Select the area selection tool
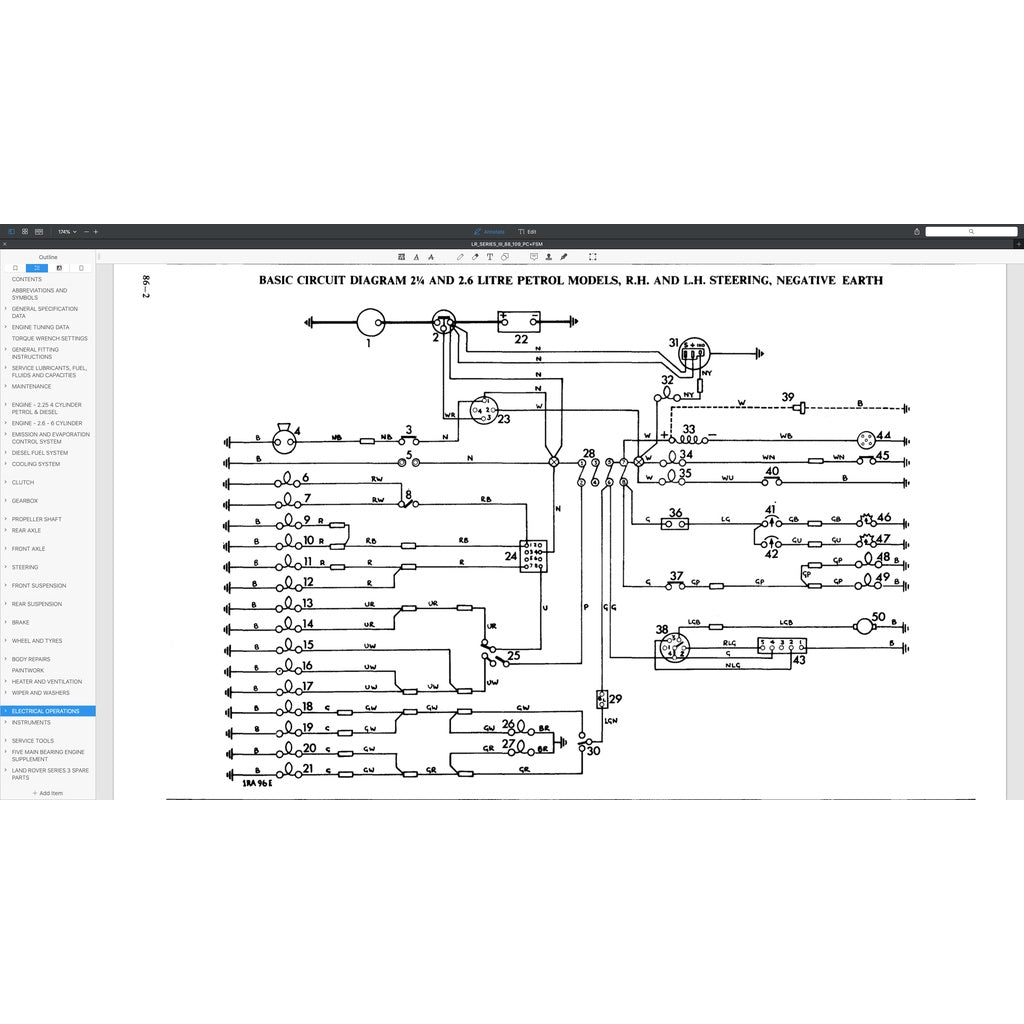The height and width of the screenshot is (1024, 1024). click(592, 257)
